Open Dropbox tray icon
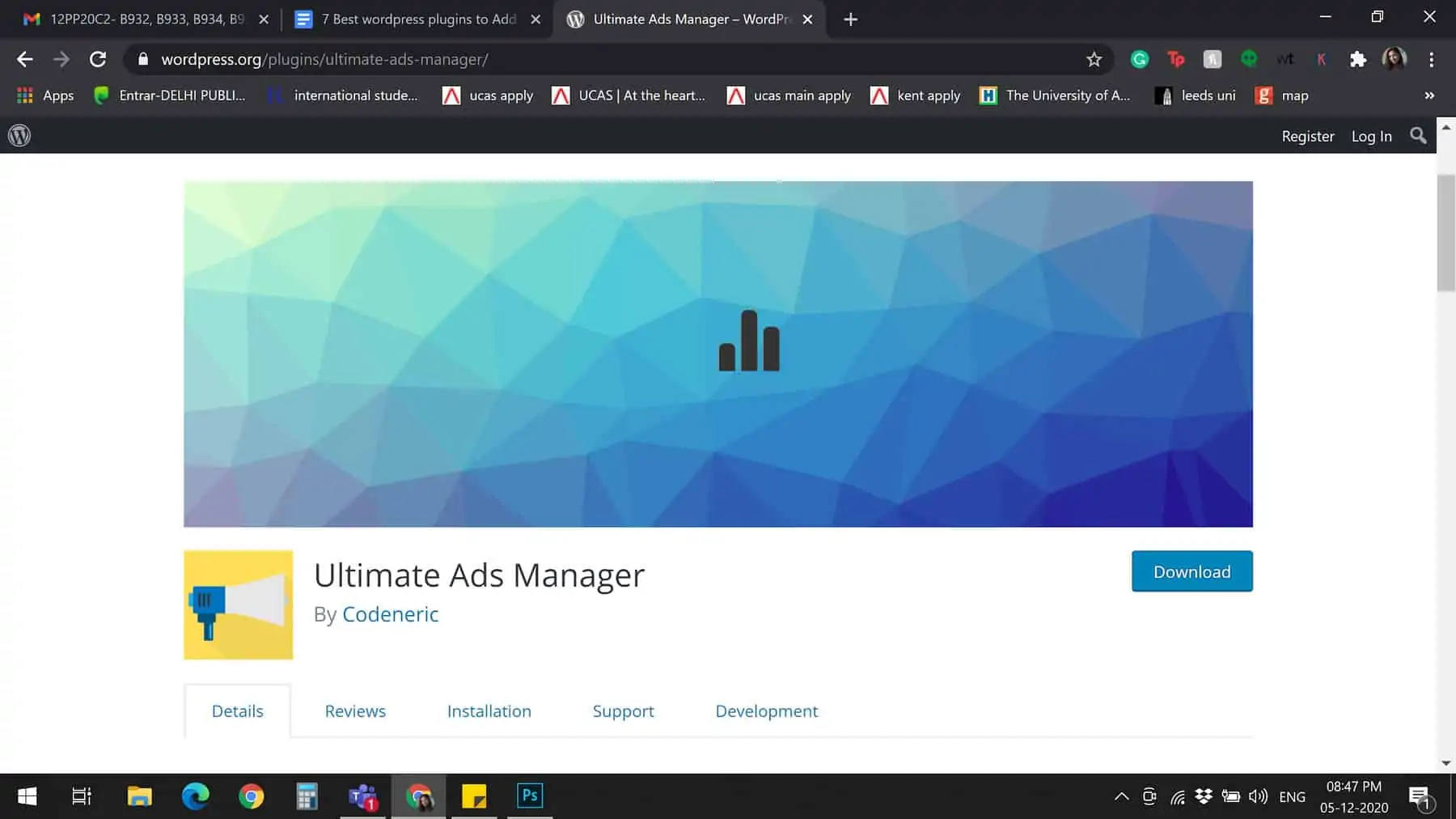Screen dimensions: 1456x819 click(1204, 796)
